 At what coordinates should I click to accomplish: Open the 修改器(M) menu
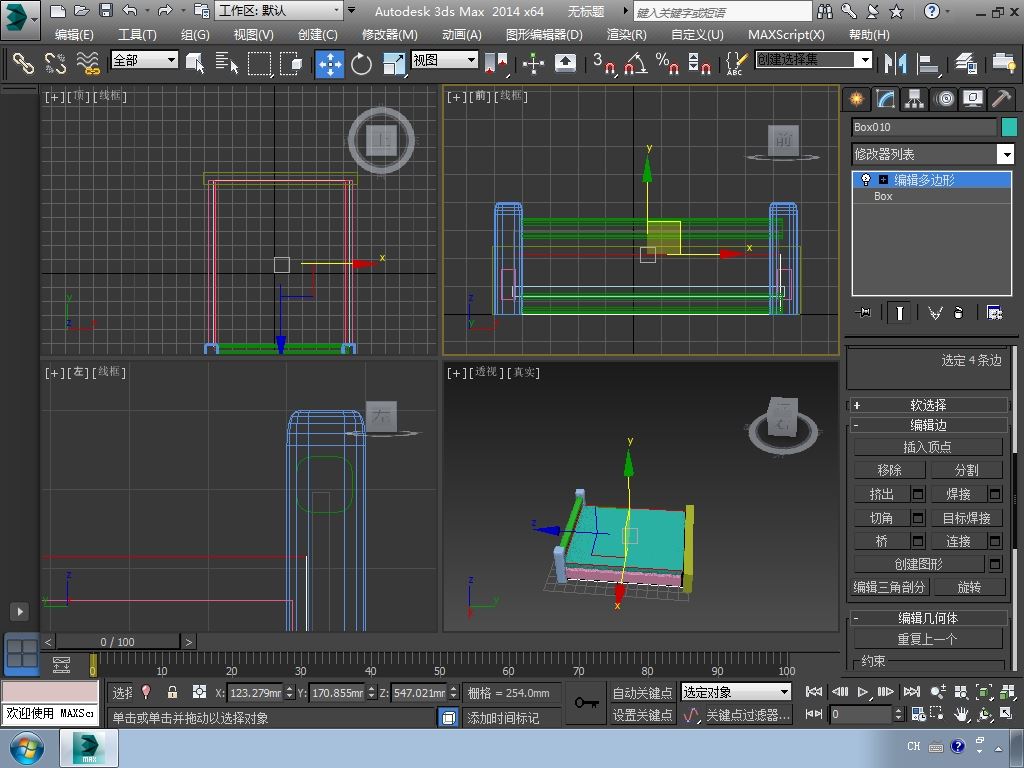click(389, 34)
